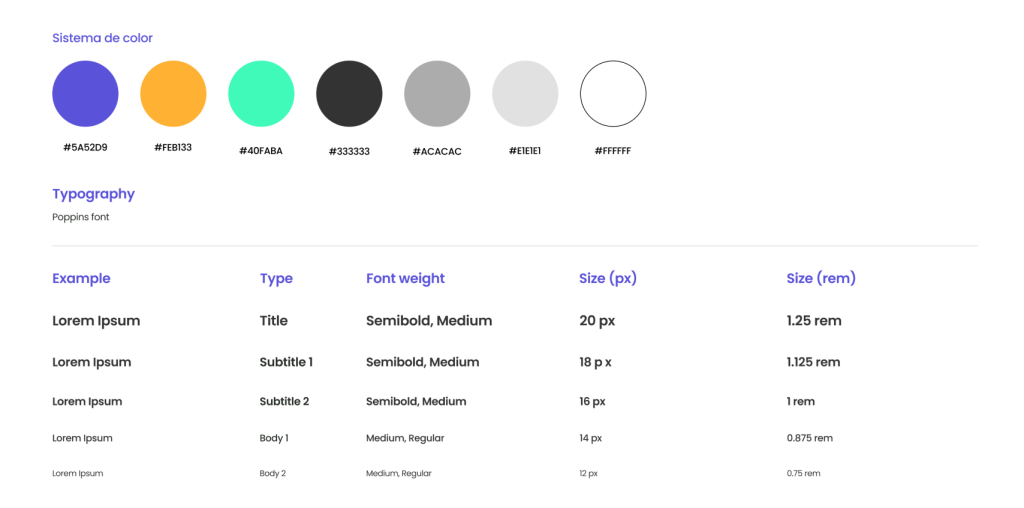
Task: Choose the dark #333333 color circle
Action: point(349,93)
